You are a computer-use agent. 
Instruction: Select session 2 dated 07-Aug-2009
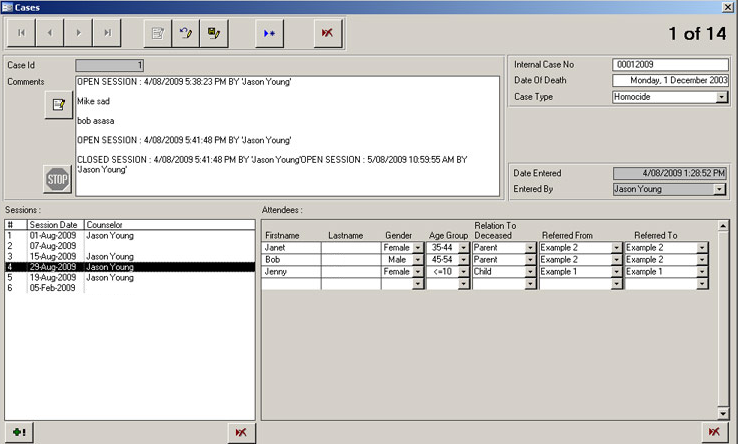coord(130,246)
